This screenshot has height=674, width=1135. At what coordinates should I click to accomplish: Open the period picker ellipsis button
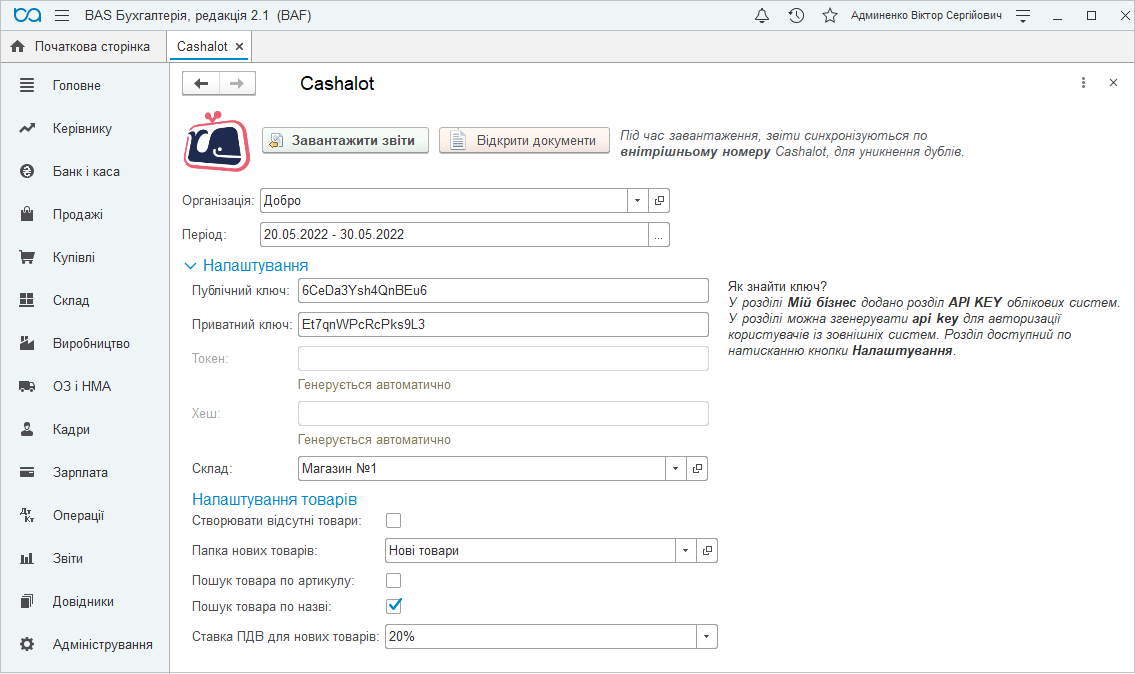[x=659, y=235]
